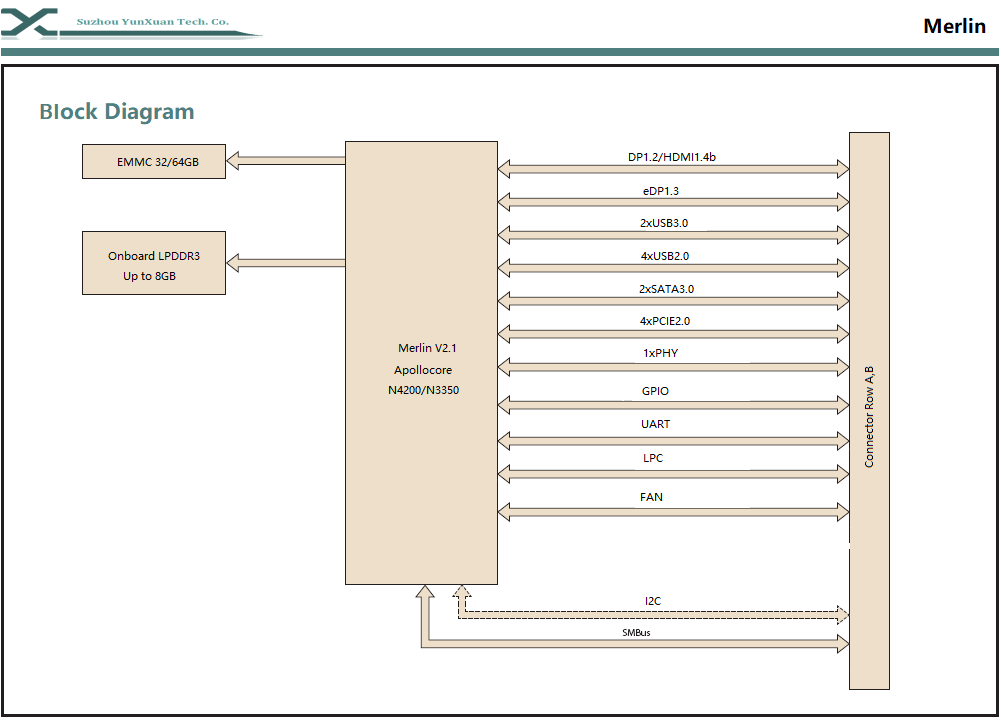
Task: Select the EMMC 32/64GB block
Action: click(x=153, y=161)
